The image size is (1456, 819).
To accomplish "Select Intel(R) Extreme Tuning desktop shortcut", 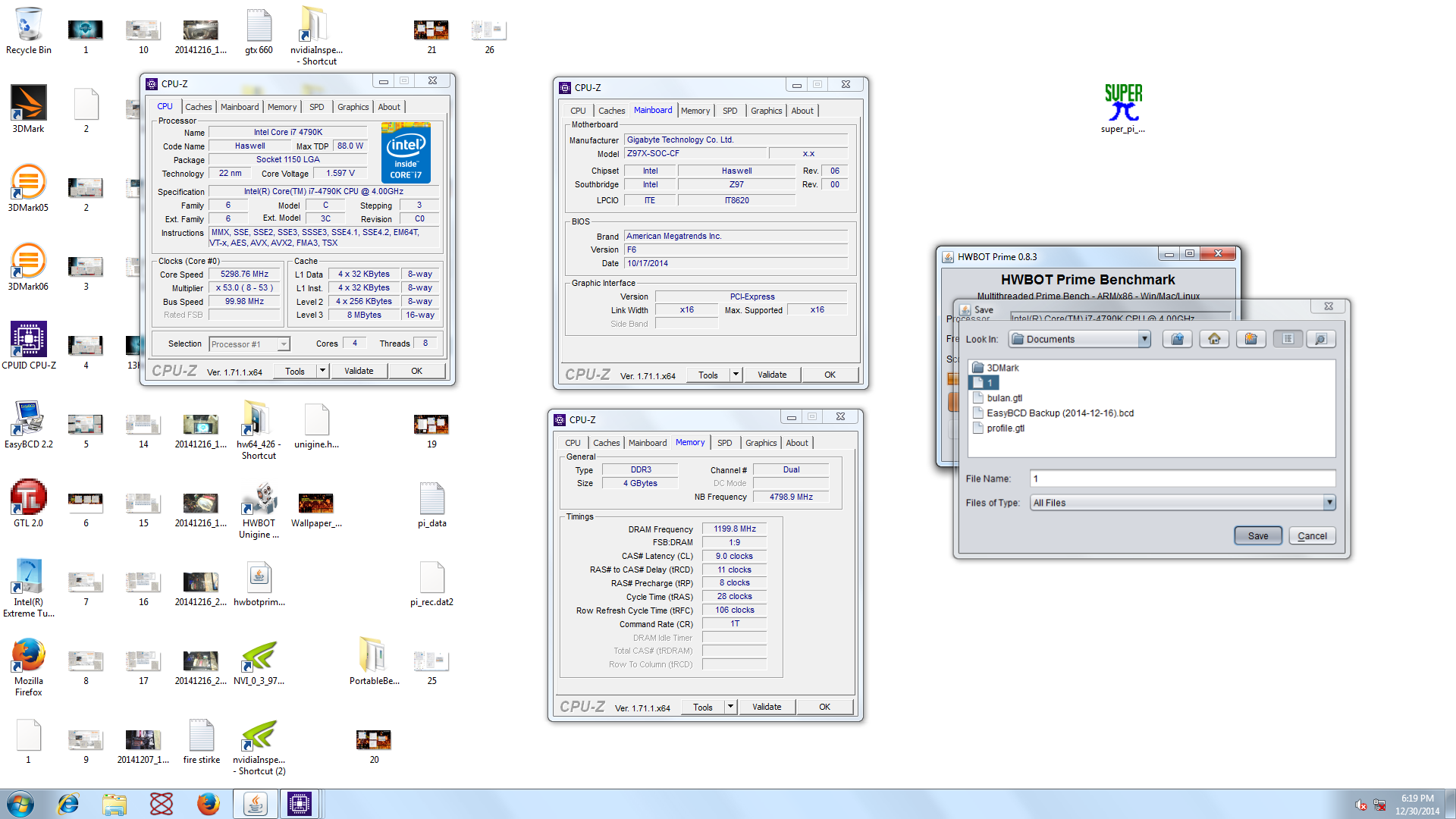I will pos(29,588).
